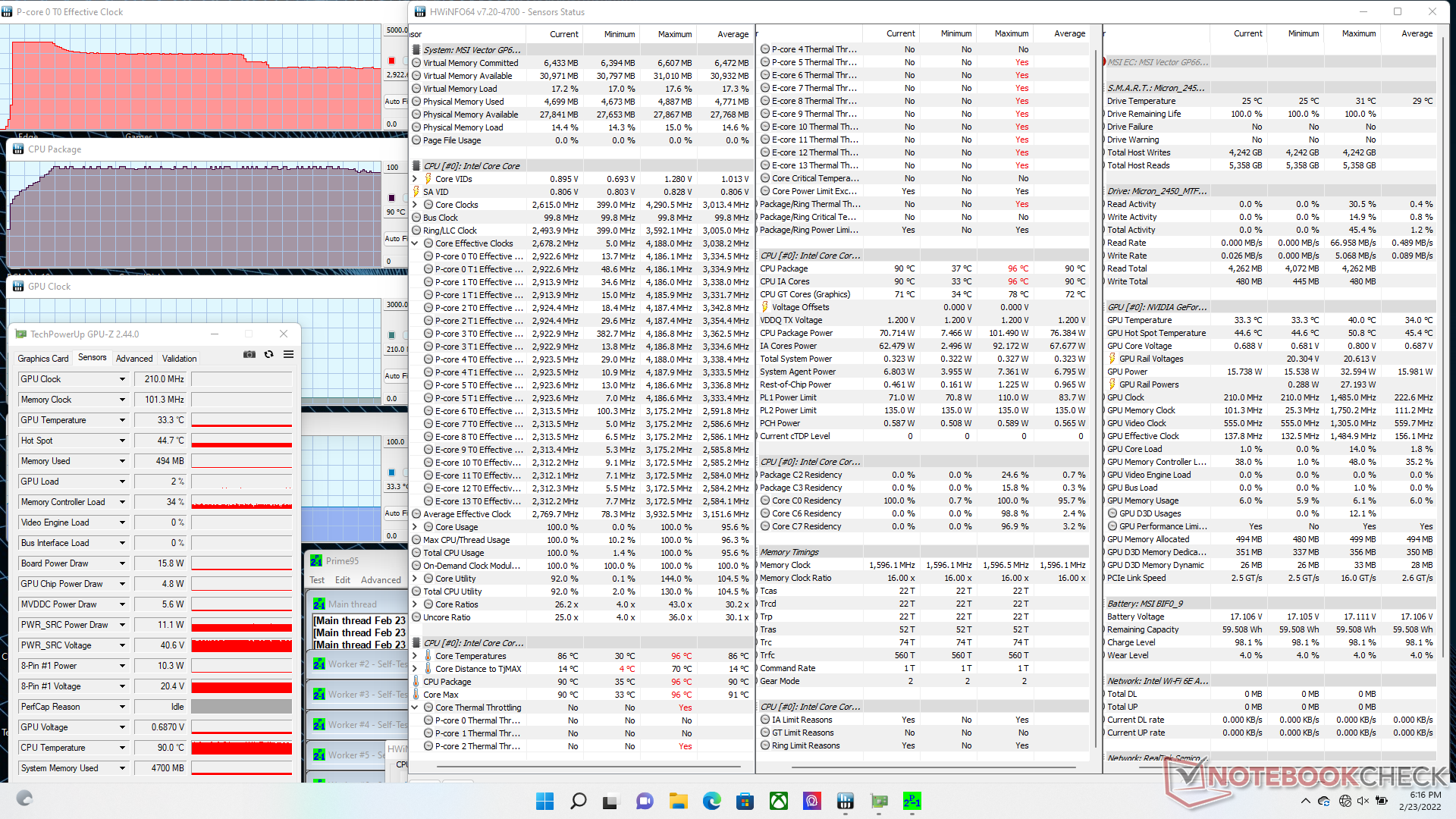The width and height of the screenshot is (1456, 819).
Task: Show hidden tray icons chevron
Action: pos(1305,801)
